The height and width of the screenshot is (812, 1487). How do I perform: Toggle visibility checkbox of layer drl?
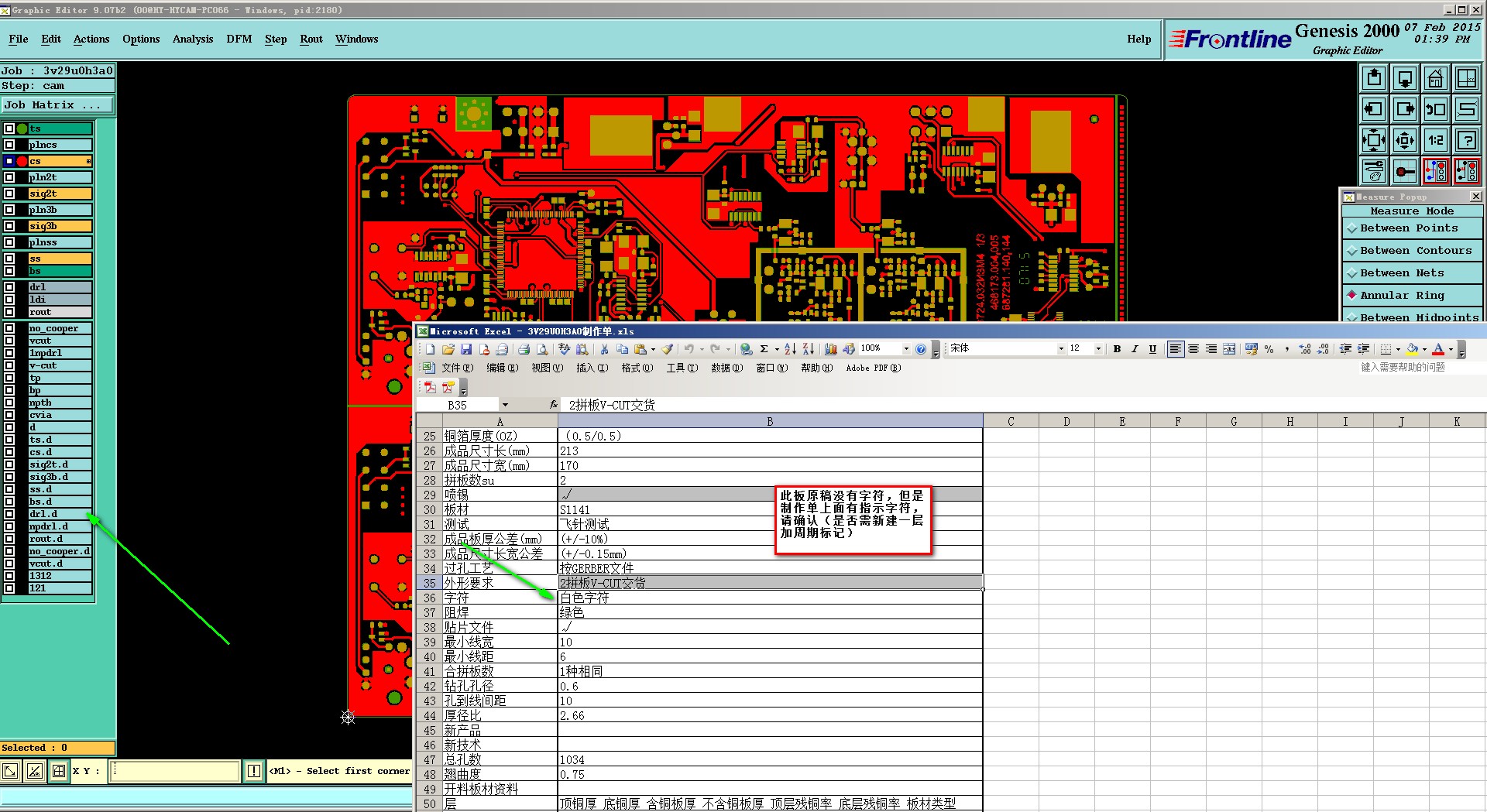pyautogui.click(x=9, y=287)
